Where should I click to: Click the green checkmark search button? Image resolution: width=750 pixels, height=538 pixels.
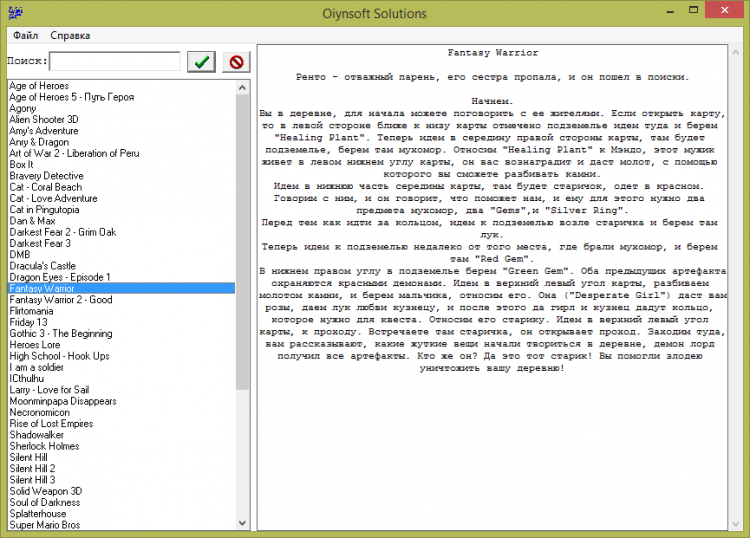(x=201, y=62)
